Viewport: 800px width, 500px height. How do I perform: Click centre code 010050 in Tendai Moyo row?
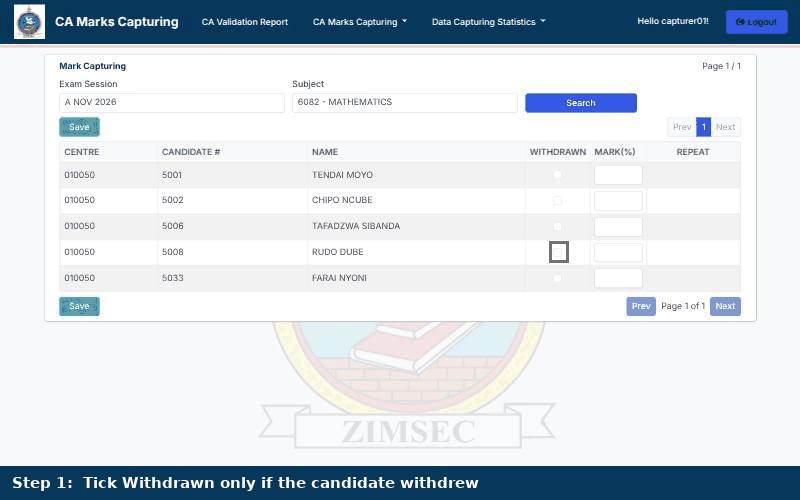pos(80,175)
